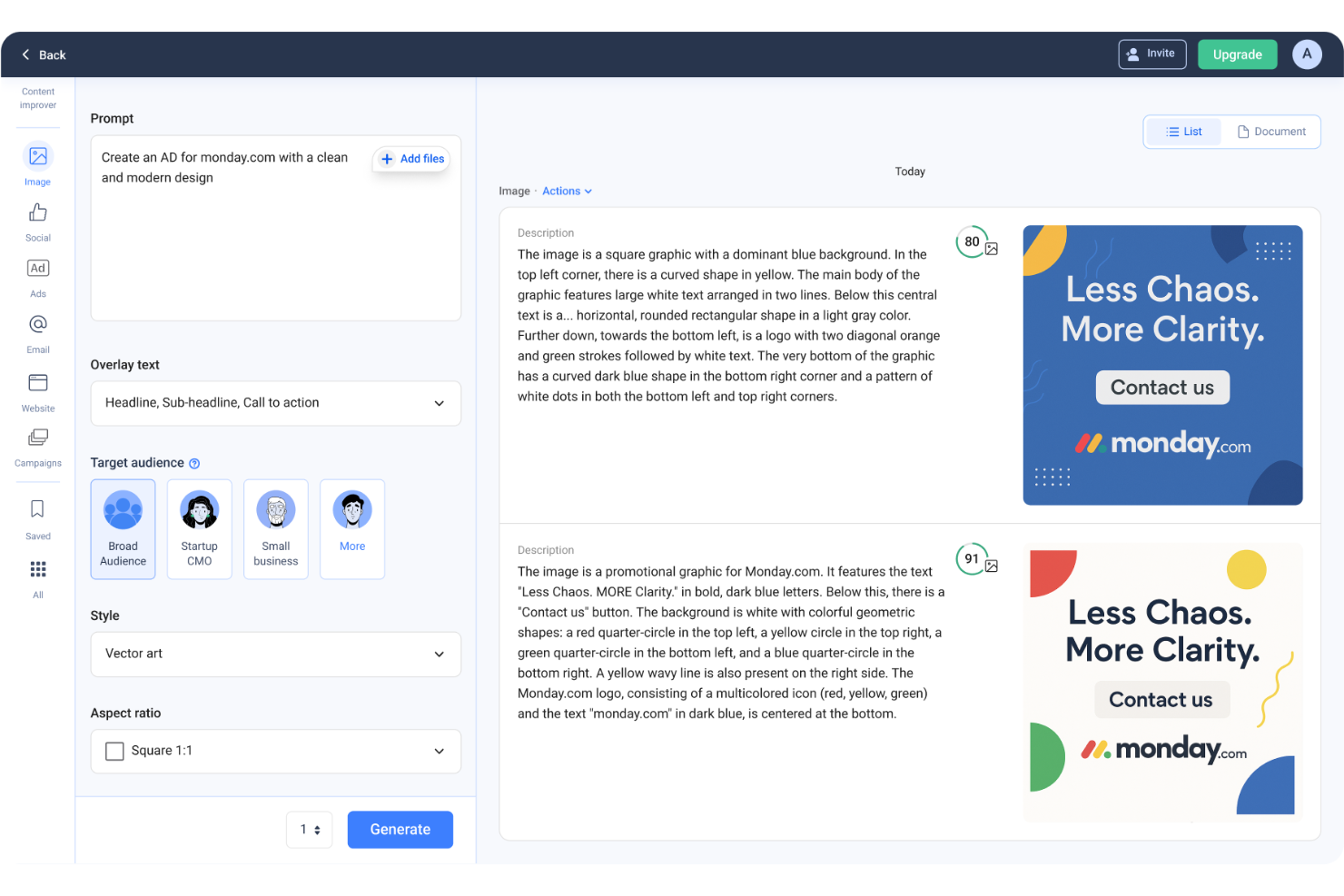Image resolution: width=1344 pixels, height=896 pixels.
Task: Select the Small business audience
Action: (x=276, y=529)
